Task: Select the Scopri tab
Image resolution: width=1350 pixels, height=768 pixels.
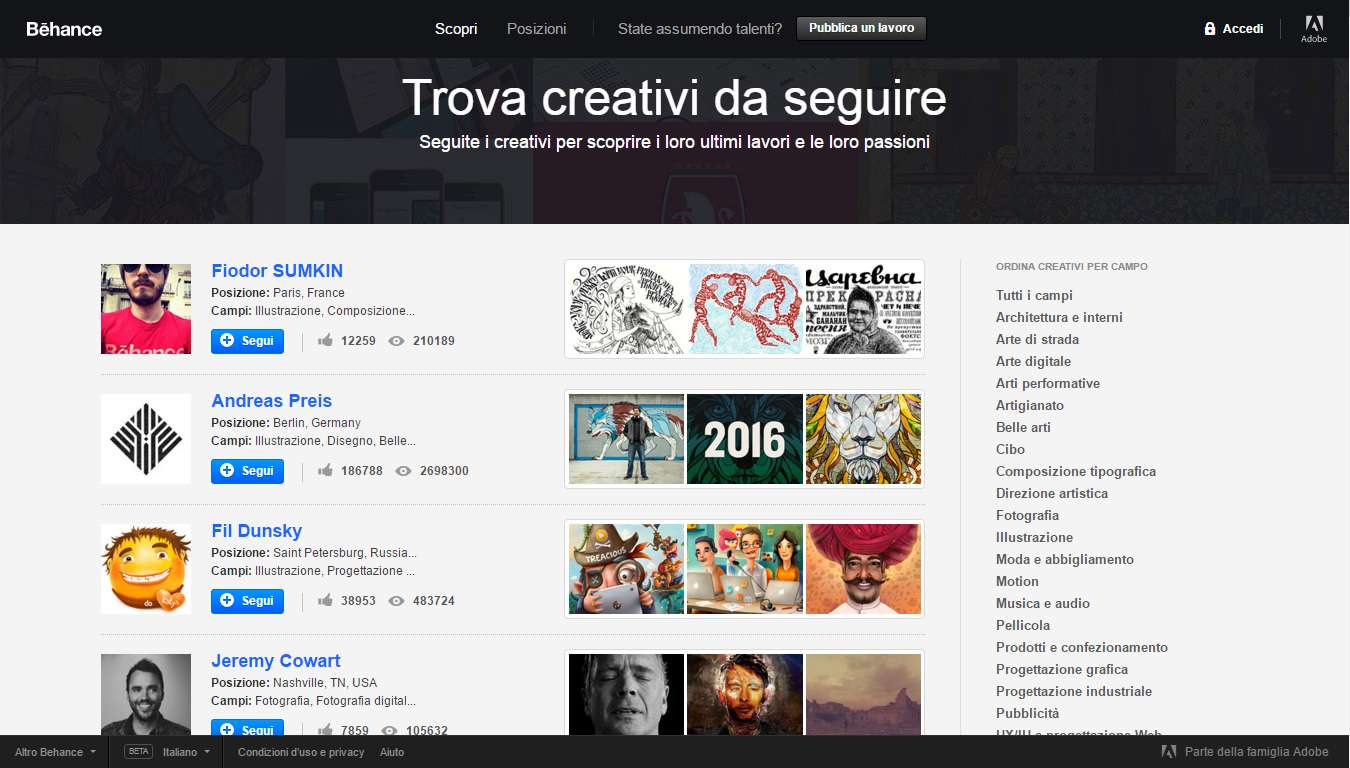Action: (456, 29)
